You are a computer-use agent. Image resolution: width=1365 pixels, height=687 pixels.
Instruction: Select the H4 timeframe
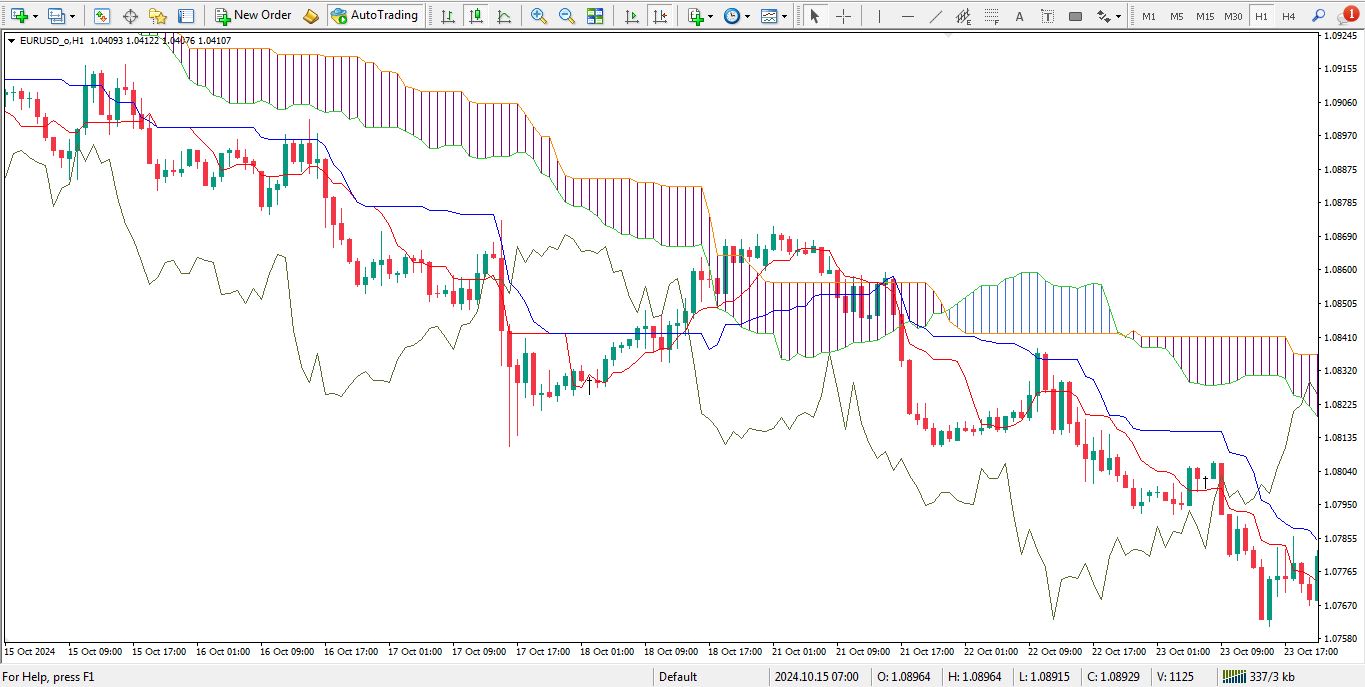1289,16
